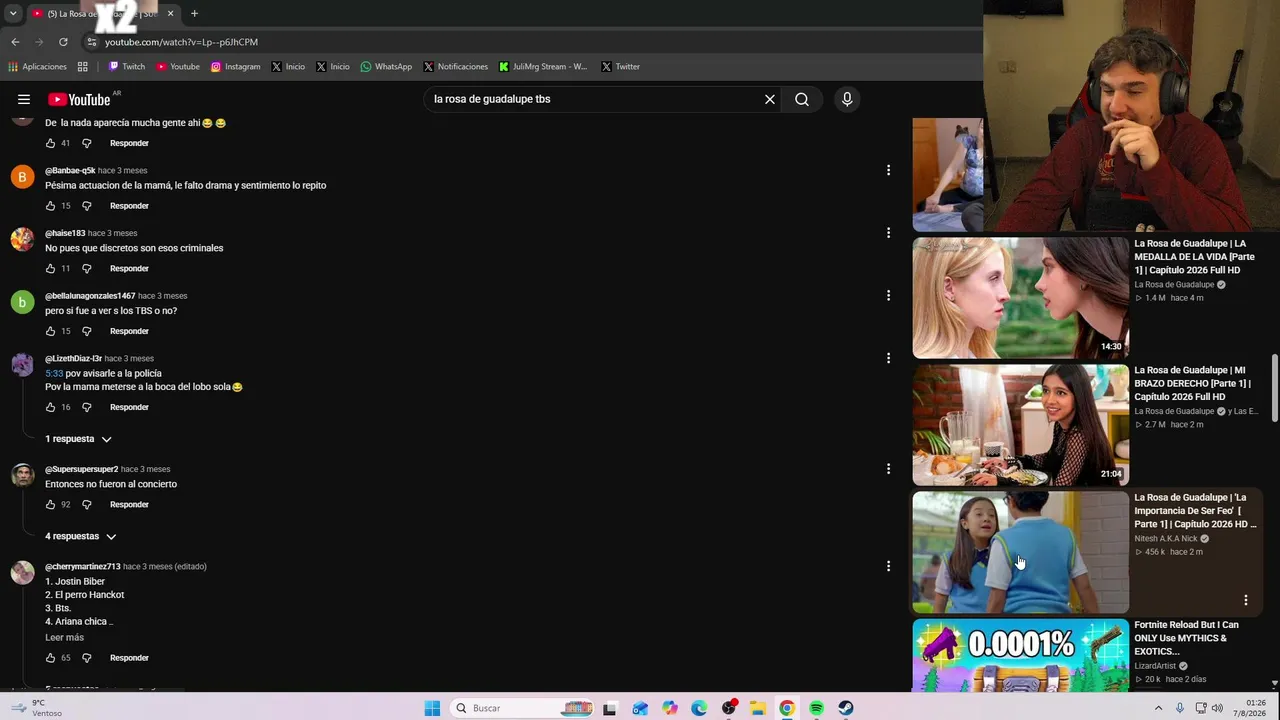1280x720 pixels.
Task: Open the Windows Start menu
Action: tap(432, 708)
